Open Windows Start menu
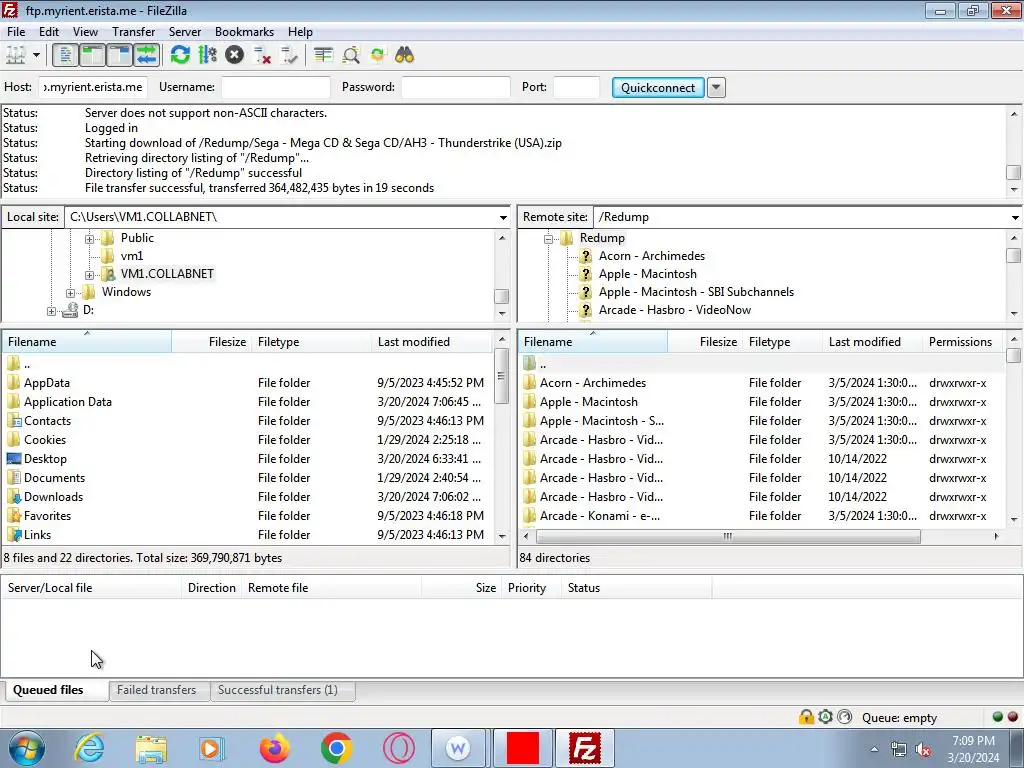Screen dimensions: 1024x768 click(x=26, y=748)
